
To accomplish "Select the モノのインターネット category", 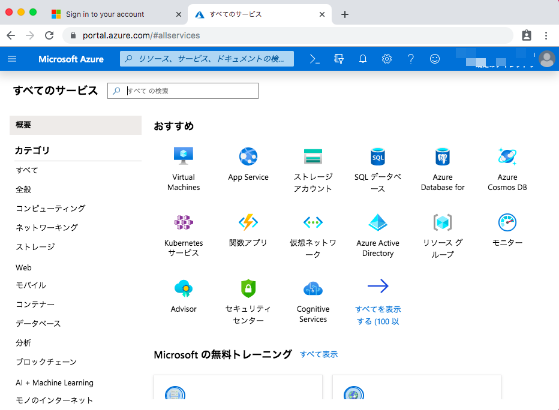I will 54,400.
